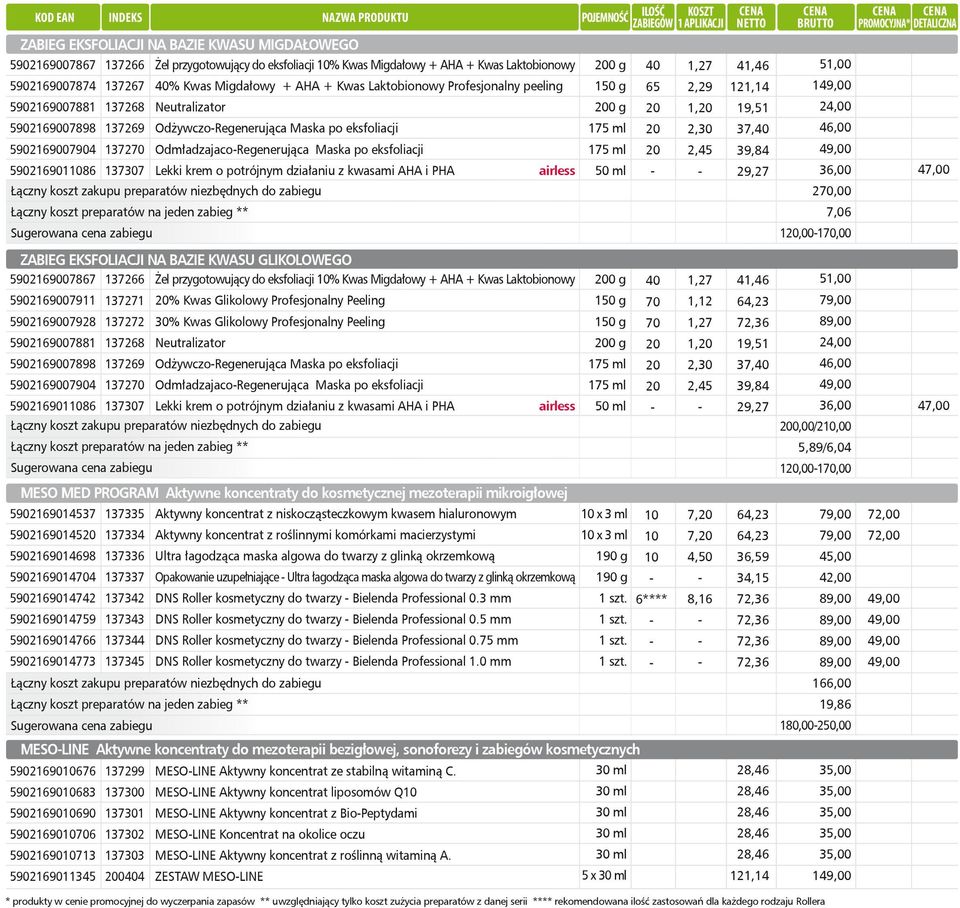
Task: Click cost per treatment value 19,86
Action: (835, 704)
